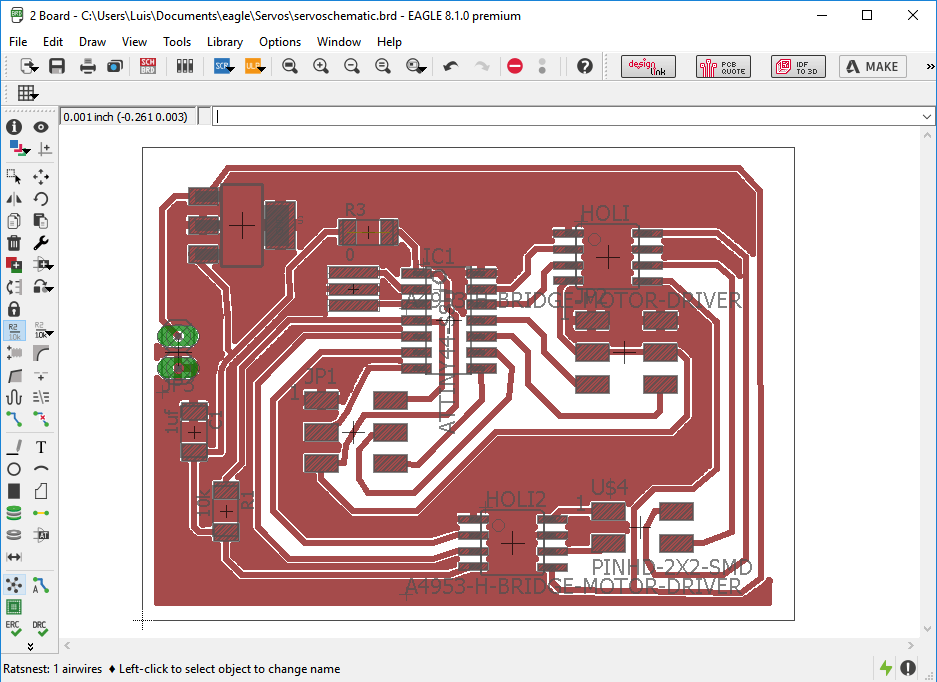Select the Paste tool
Screen dimensions: 937x682
click(41, 221)
